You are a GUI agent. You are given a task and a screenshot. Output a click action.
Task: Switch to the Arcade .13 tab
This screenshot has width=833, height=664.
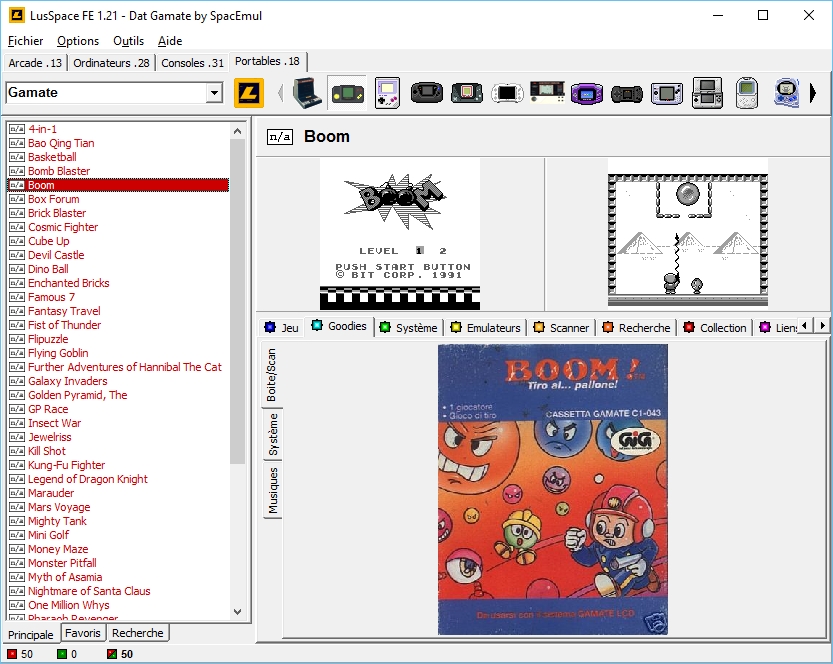35,63
